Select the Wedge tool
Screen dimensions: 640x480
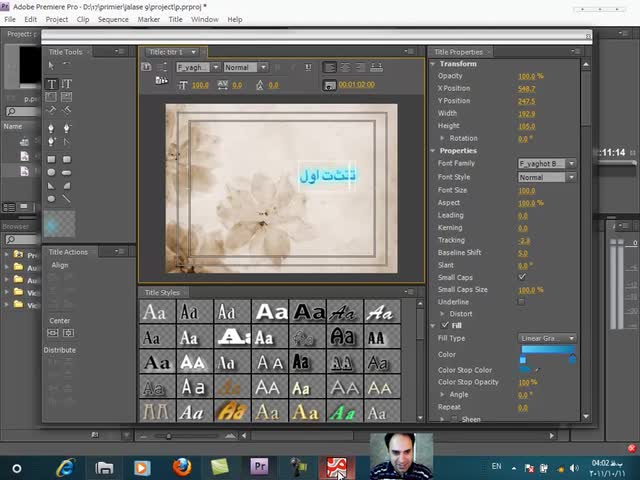point(51,186)
